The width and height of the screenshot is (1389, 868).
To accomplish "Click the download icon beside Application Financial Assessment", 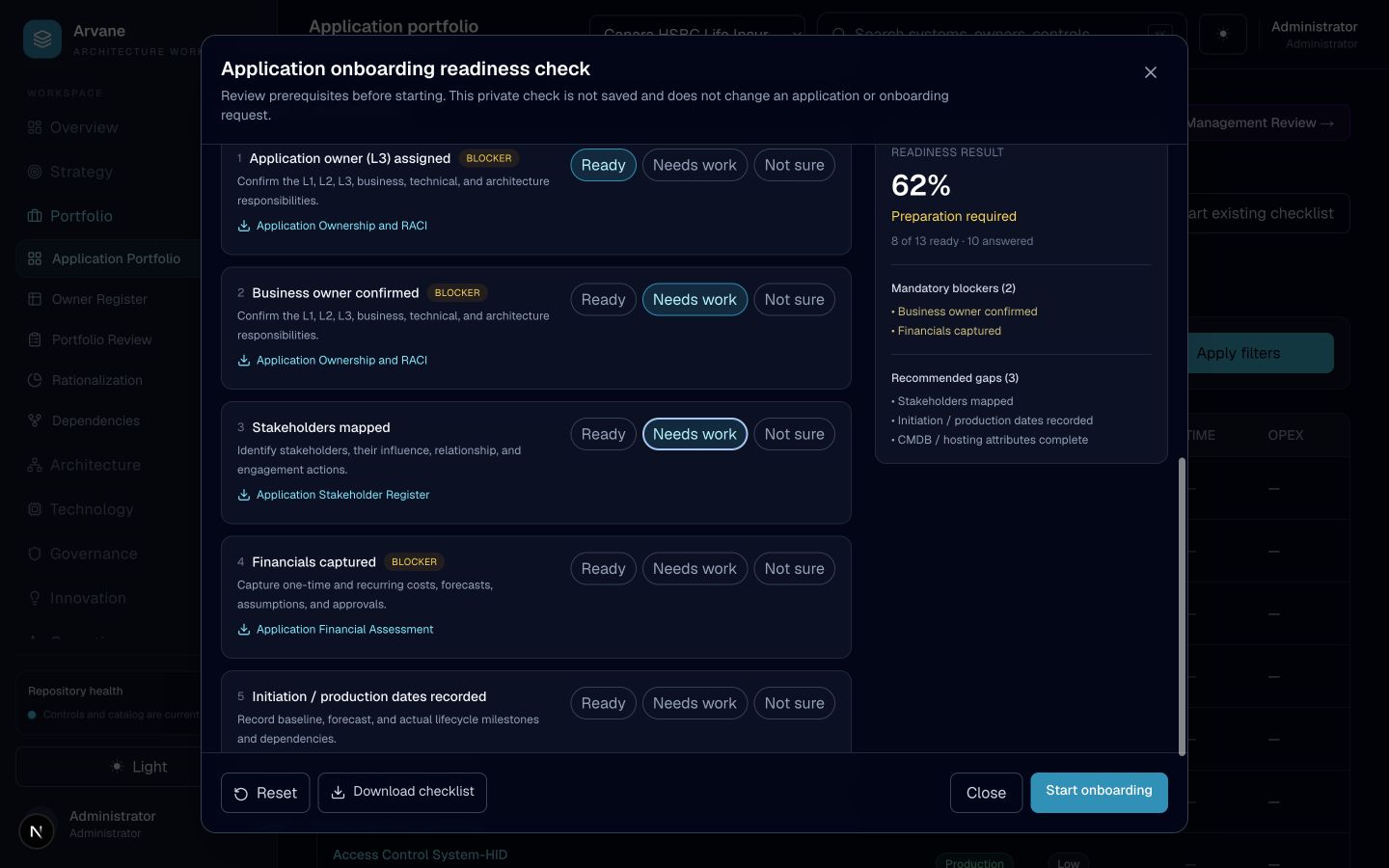I will pos(244,630).
